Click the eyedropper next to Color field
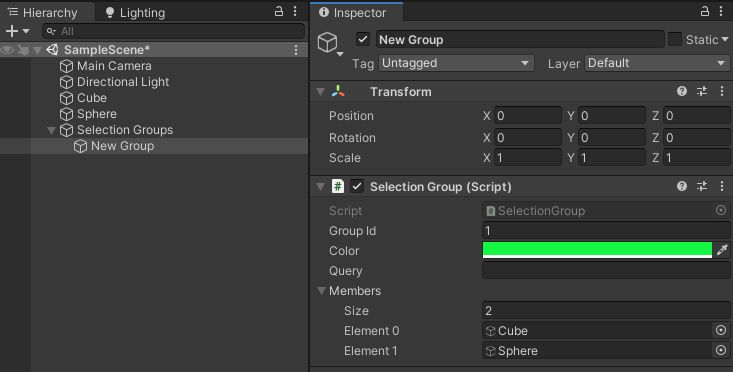The image size is (733, 372). (722, 250)
